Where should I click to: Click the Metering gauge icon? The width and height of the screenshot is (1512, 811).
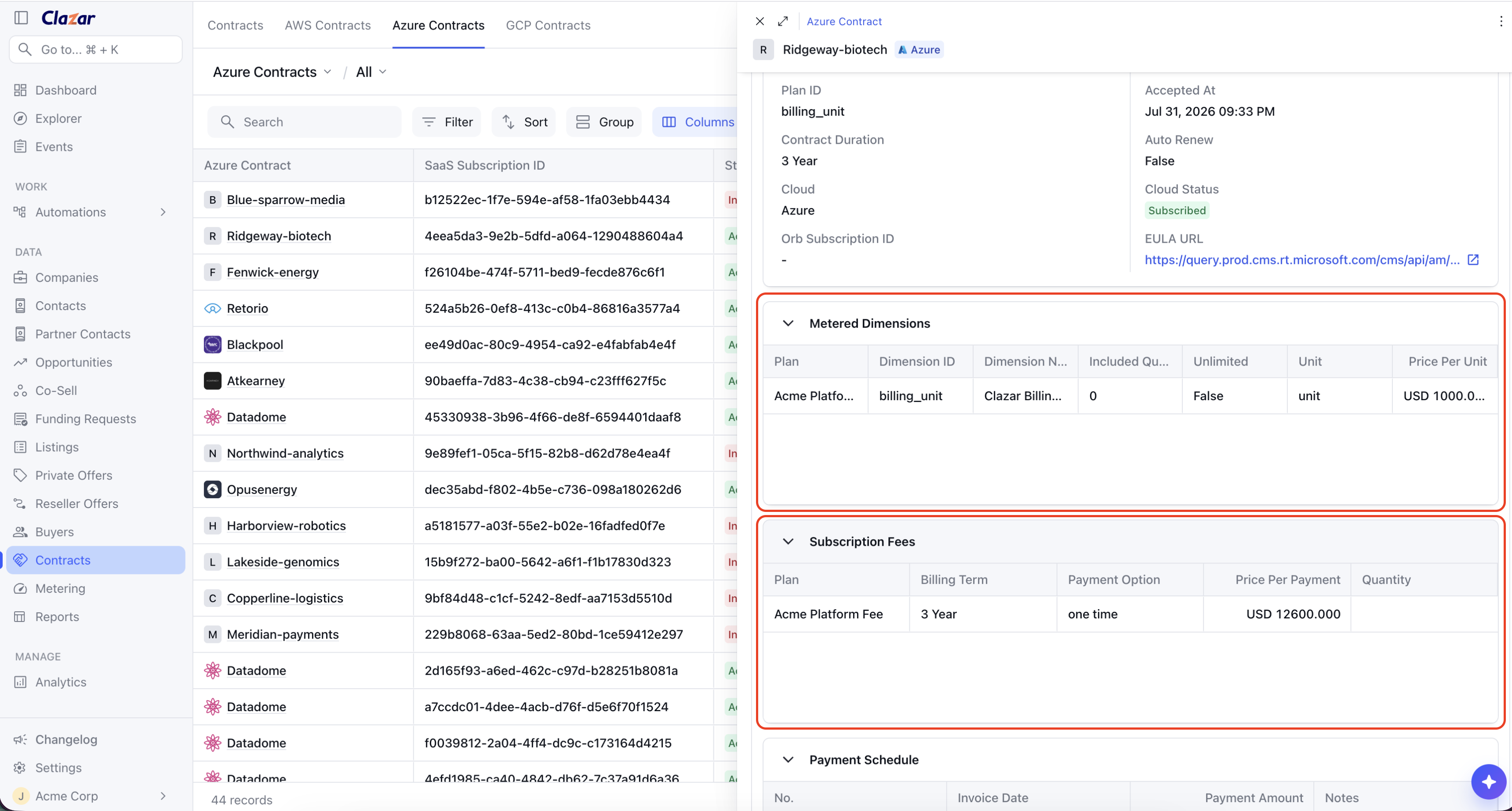21,588
